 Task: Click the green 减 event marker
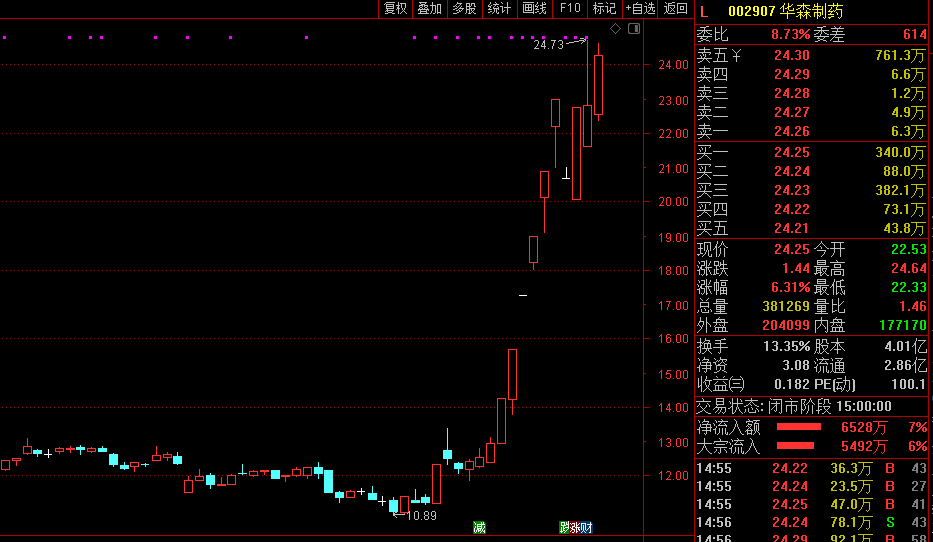(479, 527)
